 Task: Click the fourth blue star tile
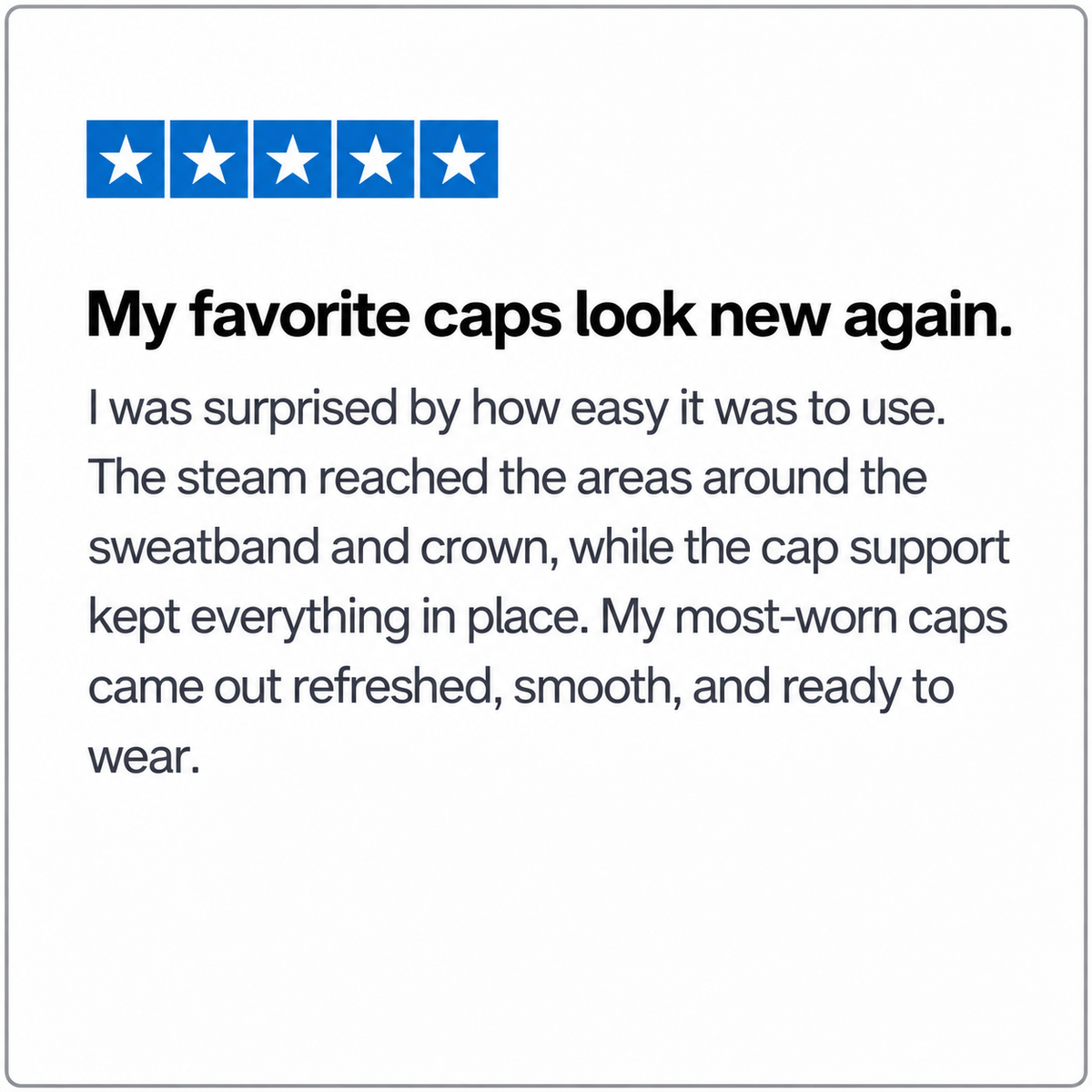point(376,159)
